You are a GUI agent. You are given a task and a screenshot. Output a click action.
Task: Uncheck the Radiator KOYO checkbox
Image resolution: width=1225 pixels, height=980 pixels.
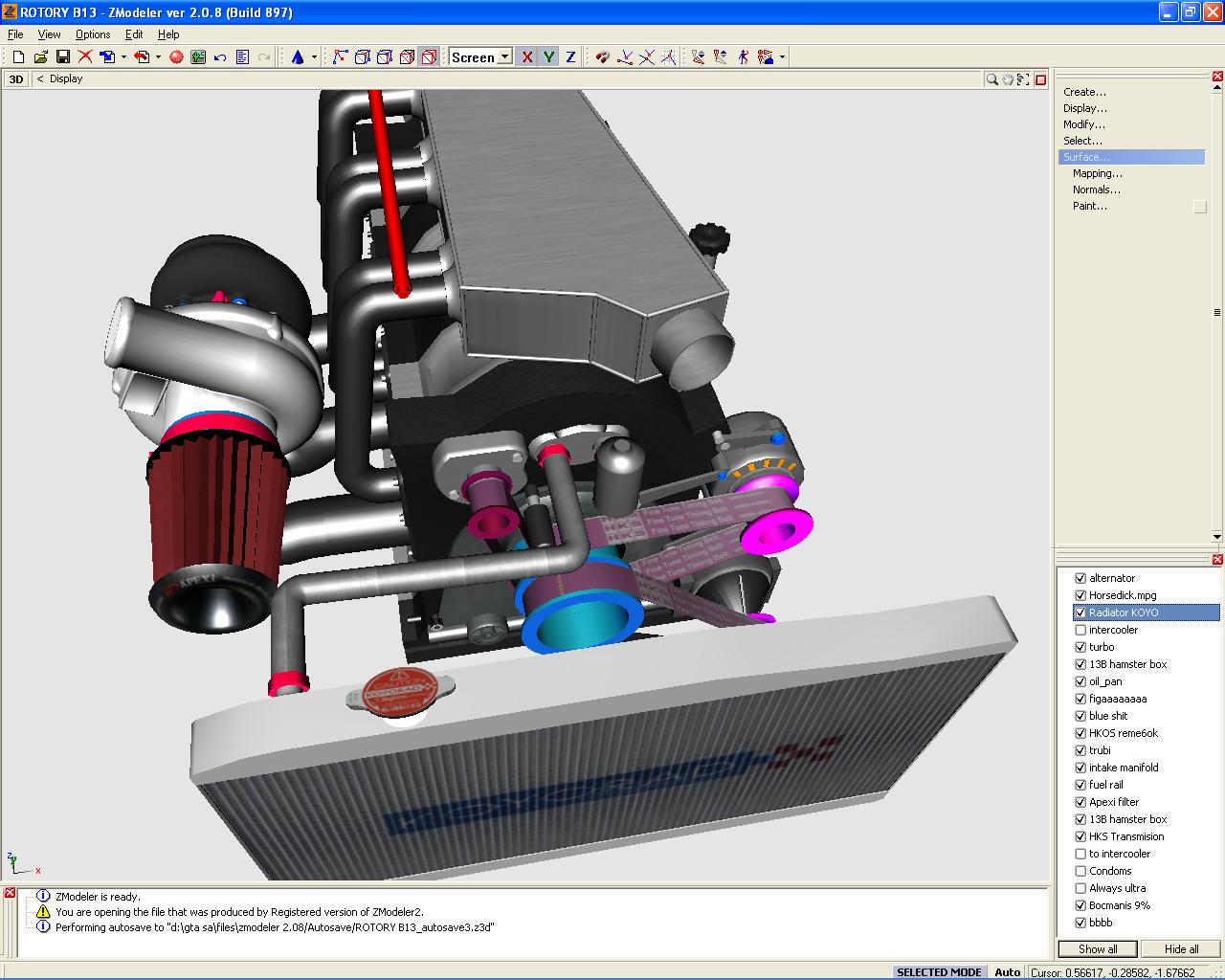tap(1080, 612)
